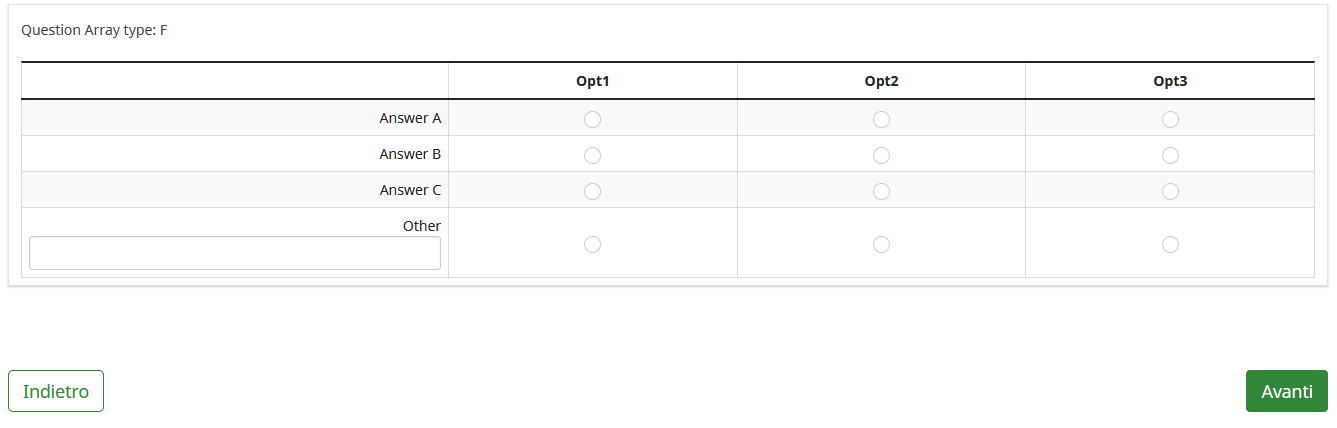Mark Opt2 for Answer C
Viewport: 1337px width, 428px height.
[881, 191]
